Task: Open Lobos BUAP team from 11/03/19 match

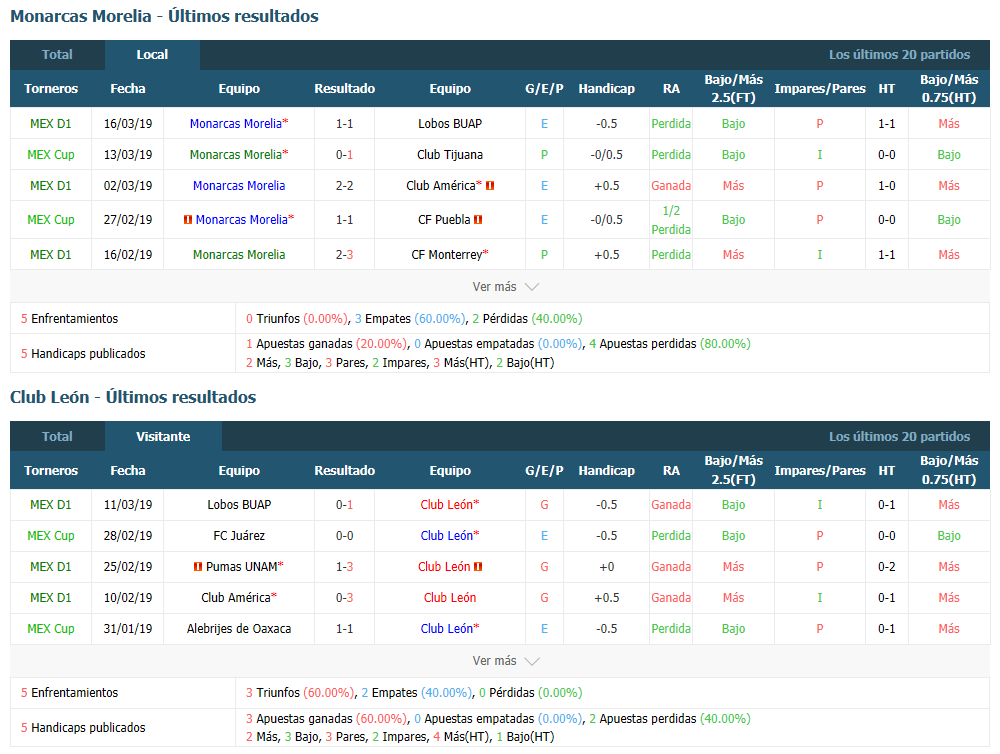Action: point(239,505)
